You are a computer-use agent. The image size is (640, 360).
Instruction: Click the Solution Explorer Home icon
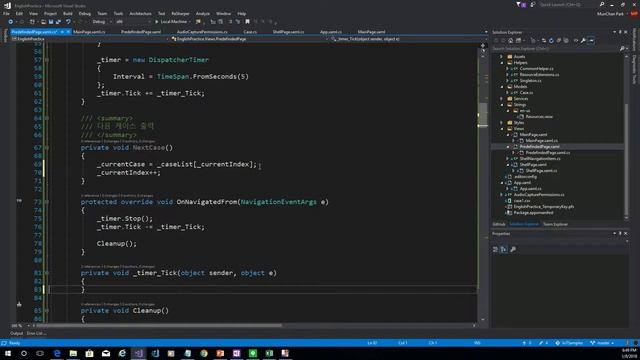pos(511,40)
